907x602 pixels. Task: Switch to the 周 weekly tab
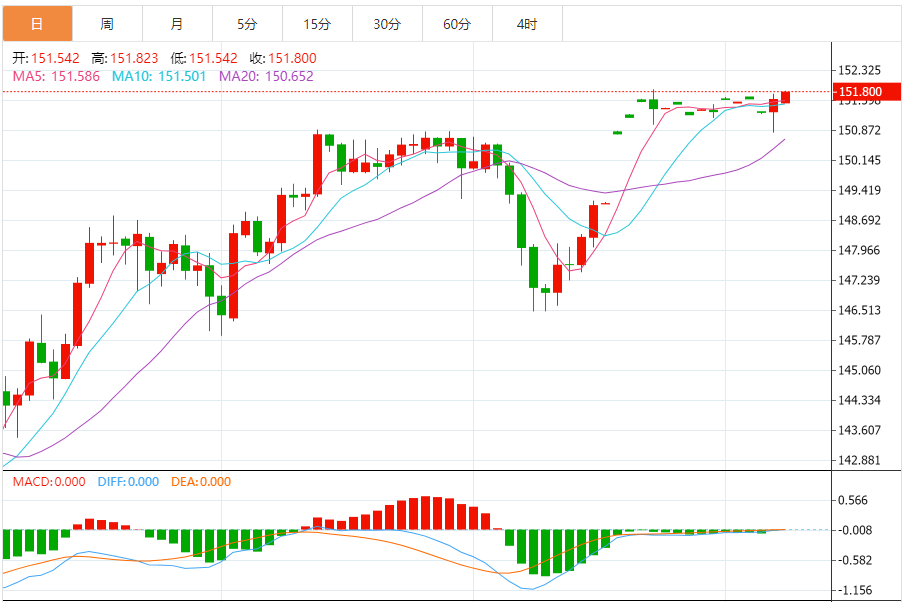click(x=107, y=24)
